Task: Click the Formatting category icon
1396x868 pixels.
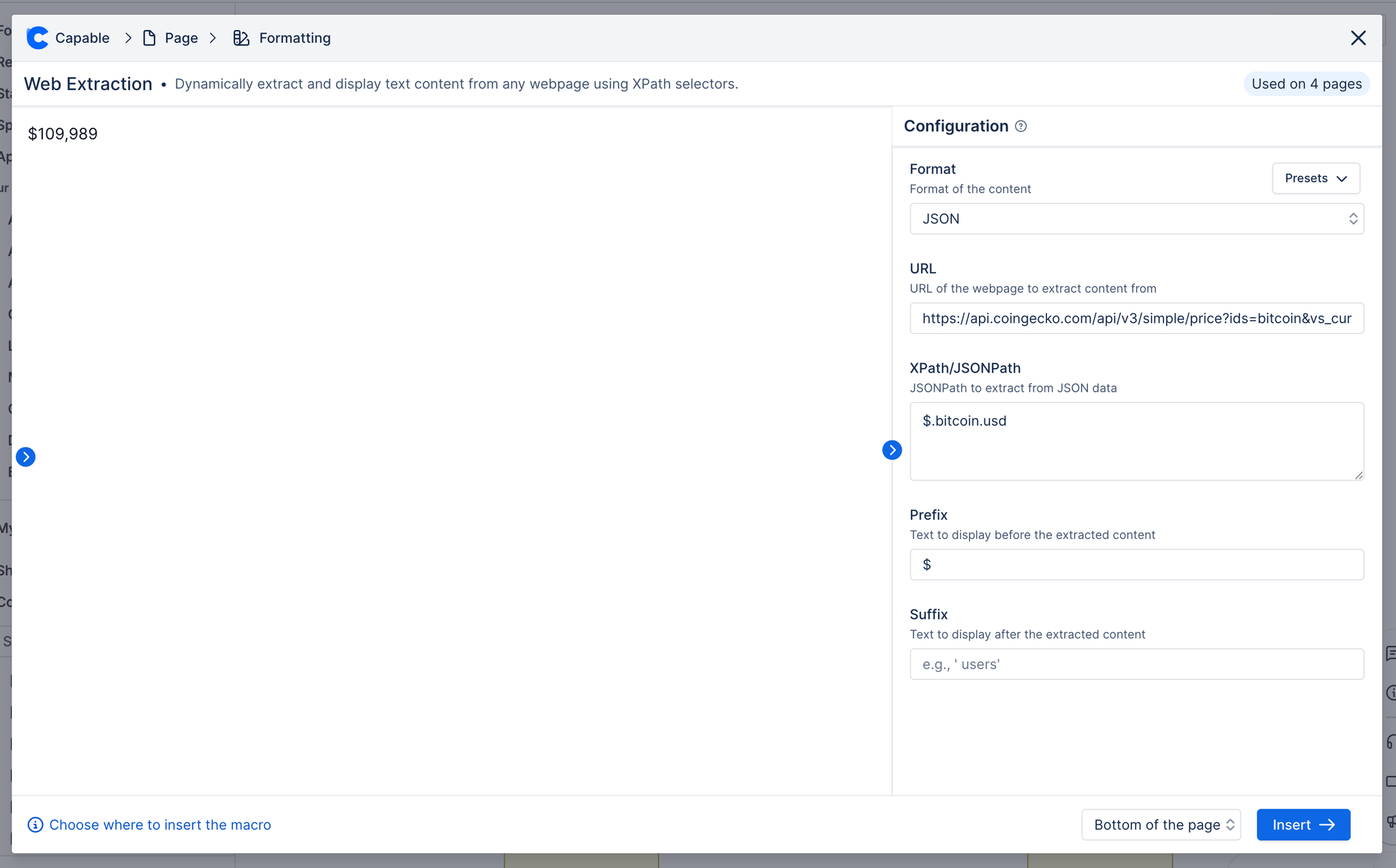Action: pyautogui.click(x=241, y=38)
